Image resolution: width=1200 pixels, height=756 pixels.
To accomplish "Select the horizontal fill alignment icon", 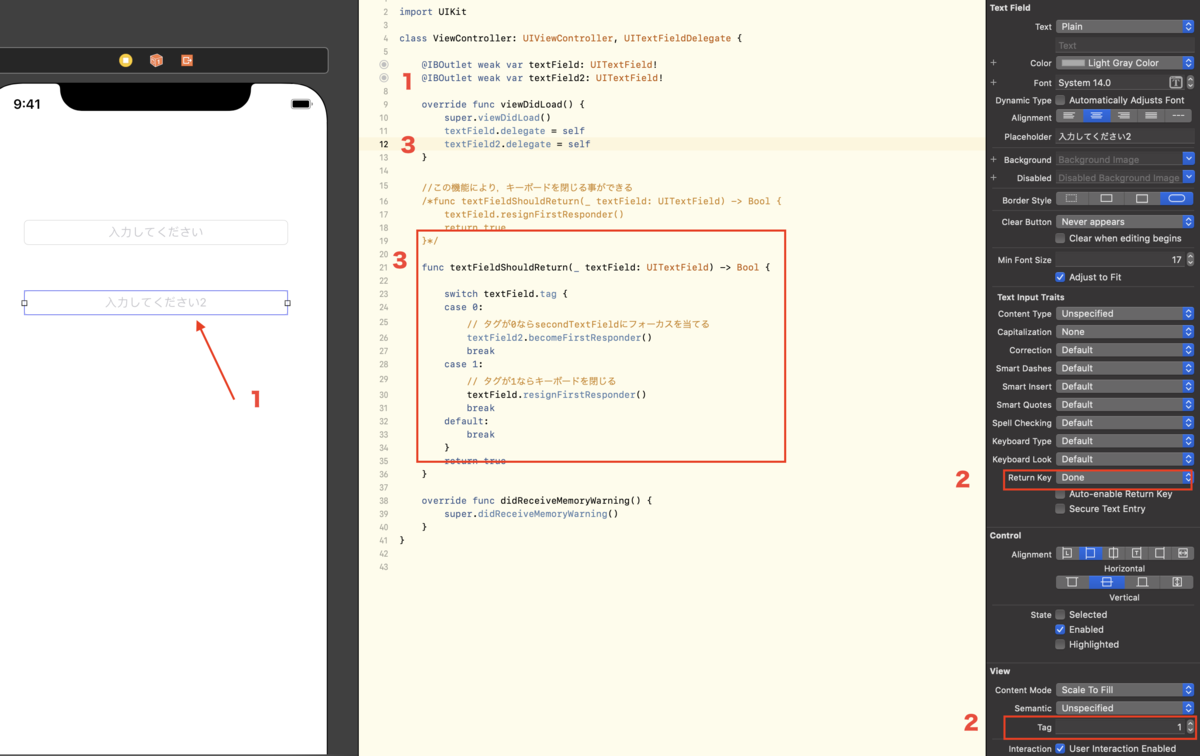I will point(1183,553).
